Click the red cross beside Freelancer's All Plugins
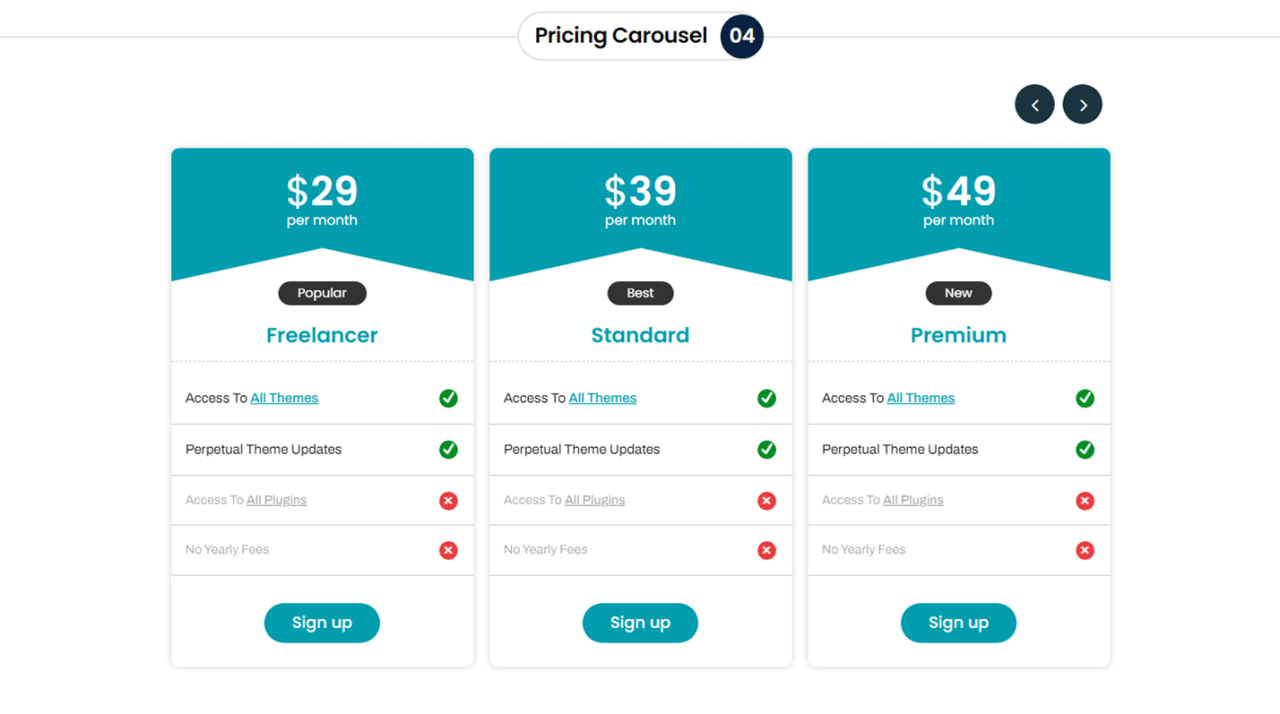The width and height of the screenshot is (1280, 714). tap(448, 500)
